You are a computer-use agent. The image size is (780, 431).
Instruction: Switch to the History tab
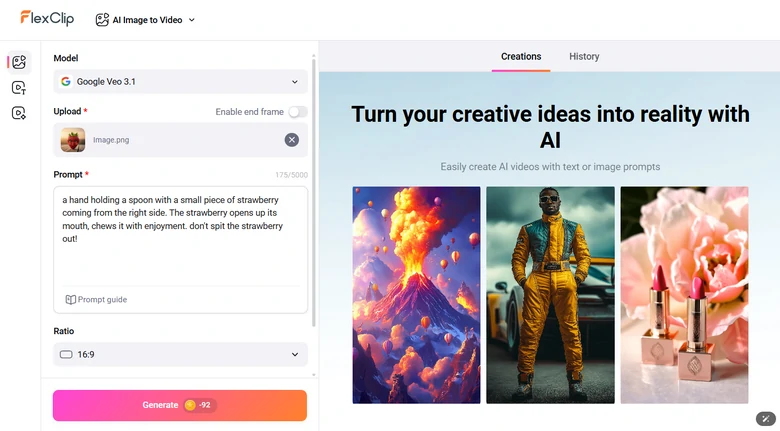click(x=584, y=57)
